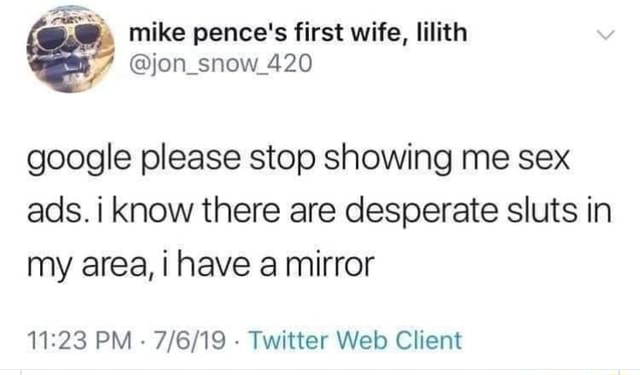Click the tweet line starting "google please stop"
The width and height of the screenshot is (640, 375).
298,160
